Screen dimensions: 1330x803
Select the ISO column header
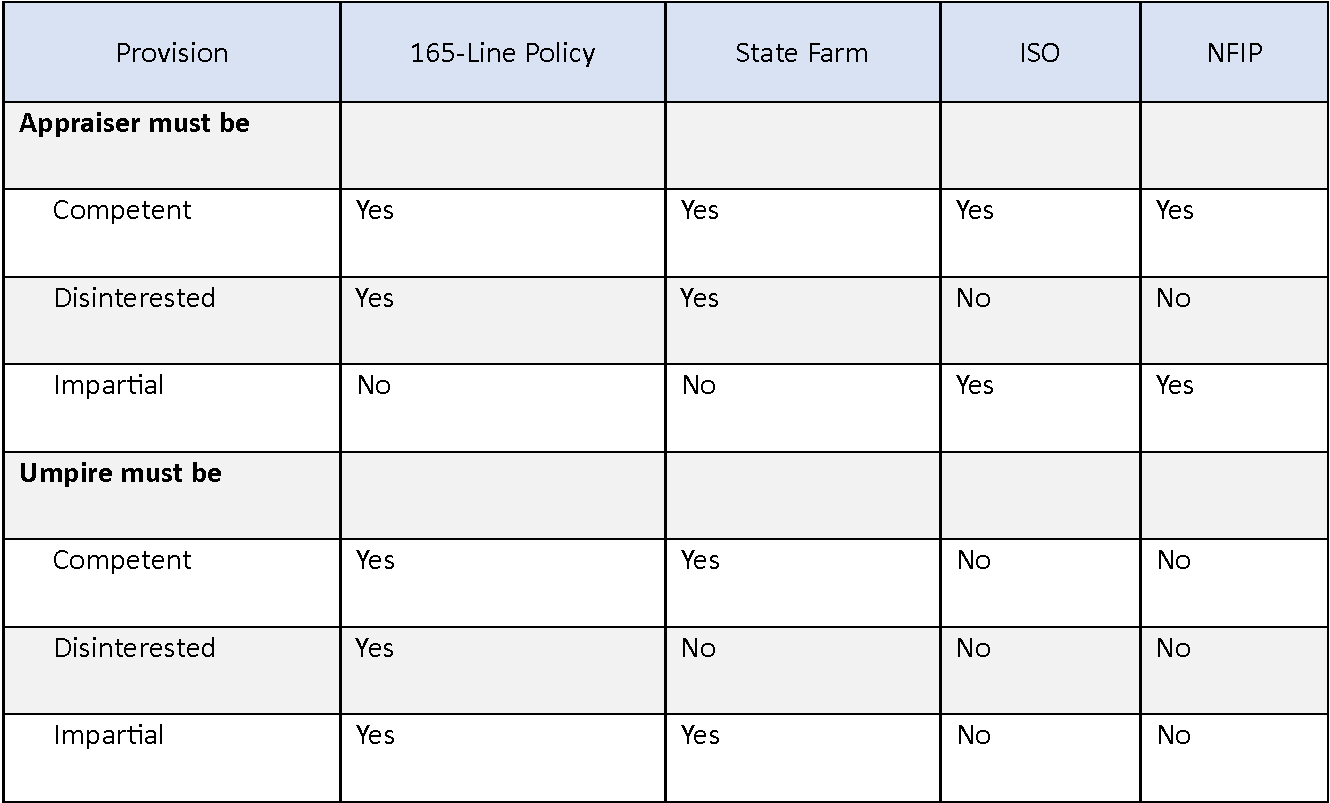(1039, 53)
